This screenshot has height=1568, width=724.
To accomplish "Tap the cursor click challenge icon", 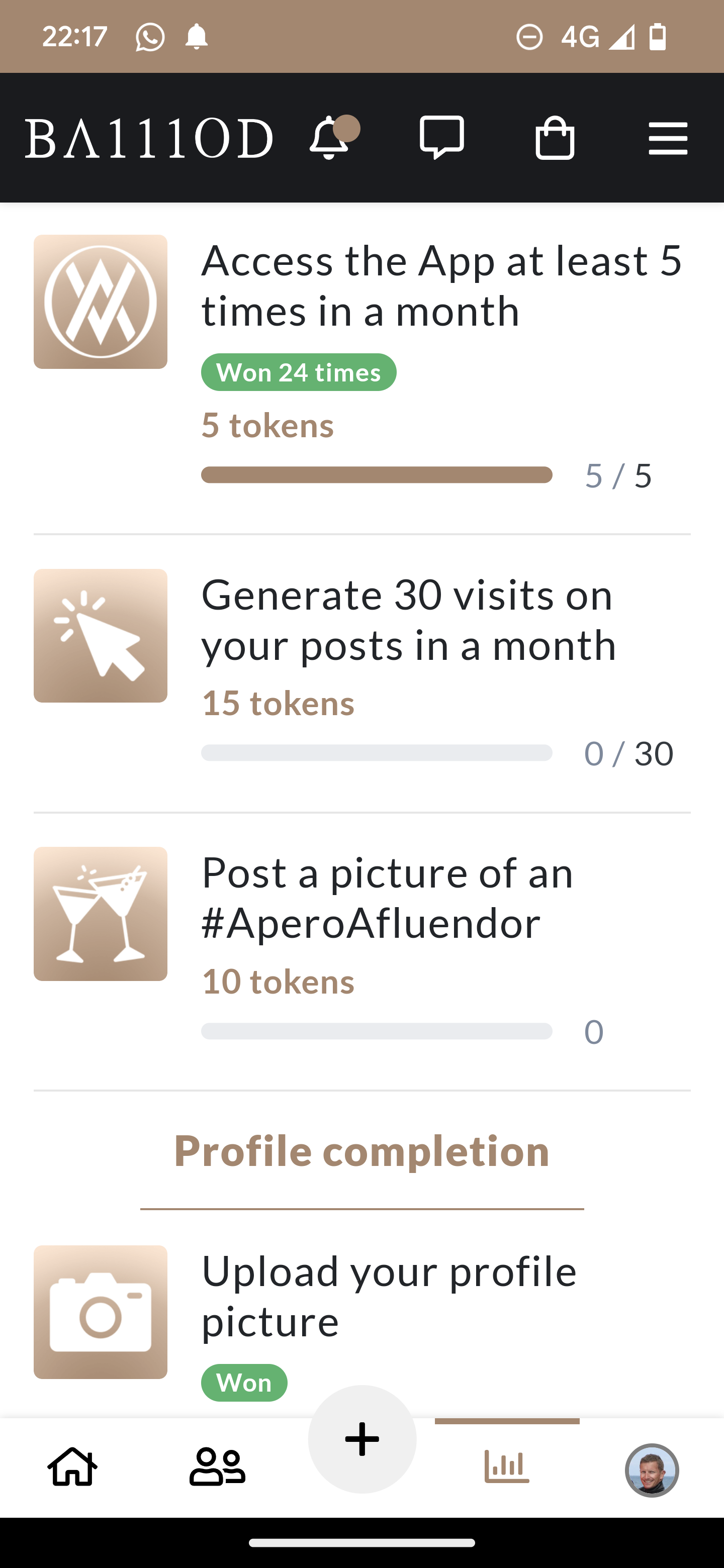I will tap(101, 635).
